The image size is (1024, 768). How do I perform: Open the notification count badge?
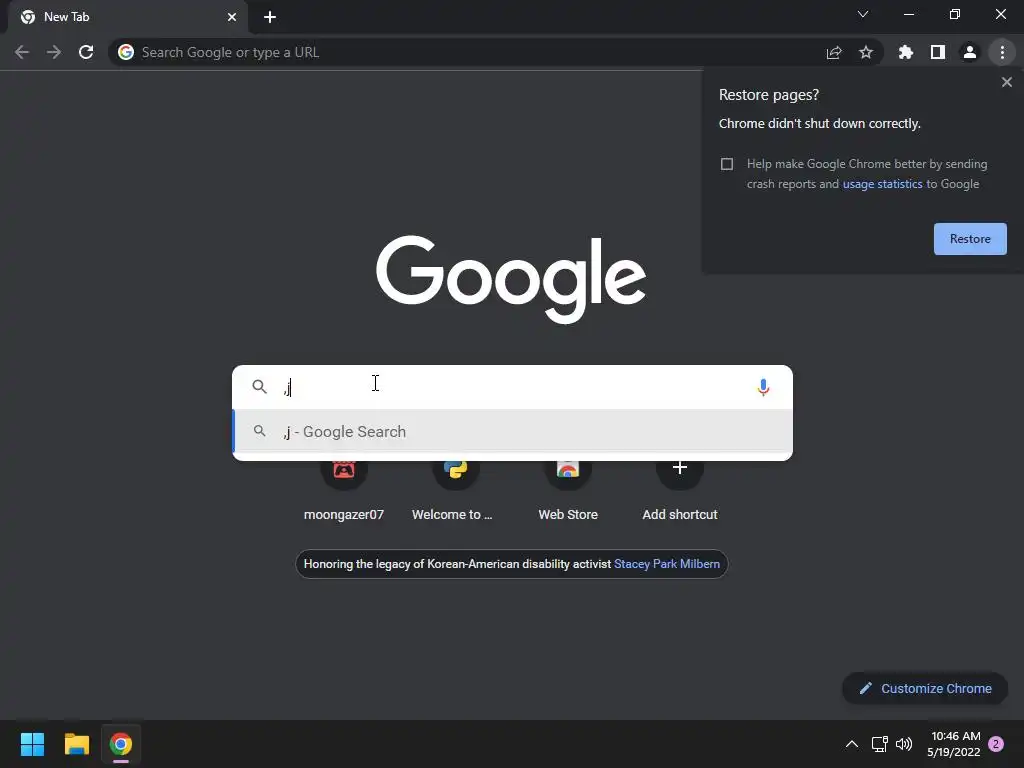click(996, 744)
